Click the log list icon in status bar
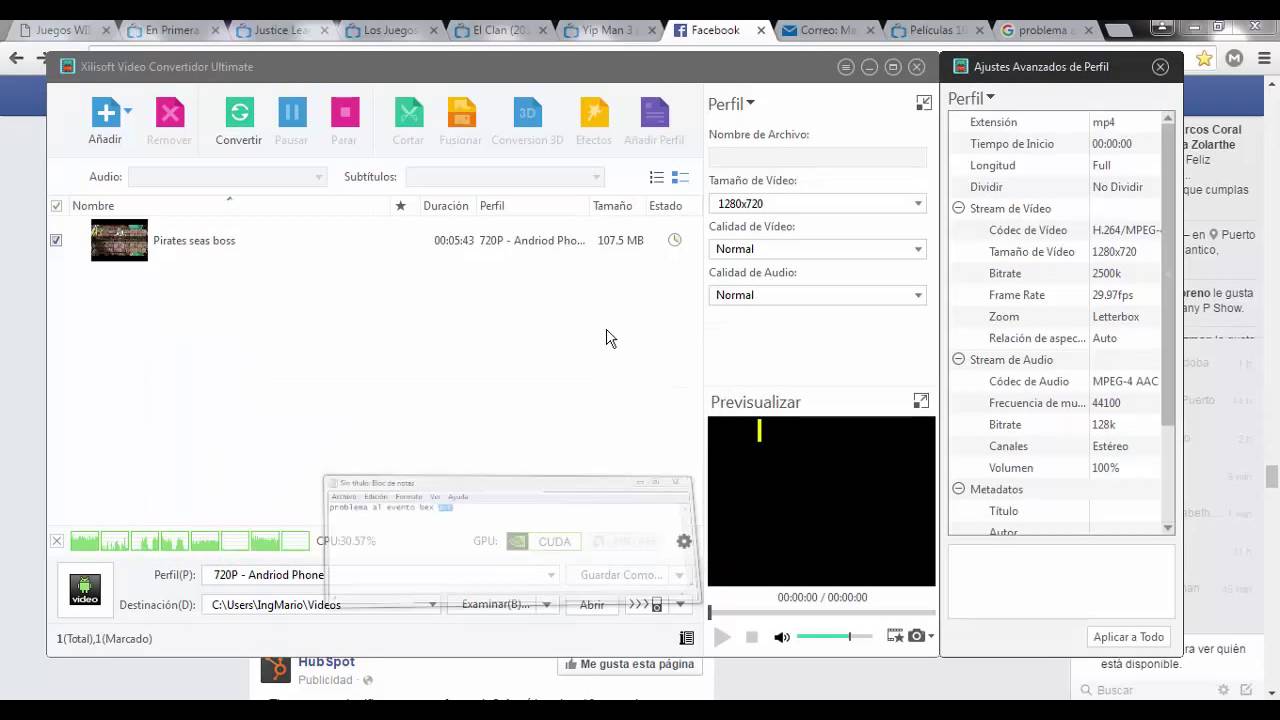 (687, 638)
